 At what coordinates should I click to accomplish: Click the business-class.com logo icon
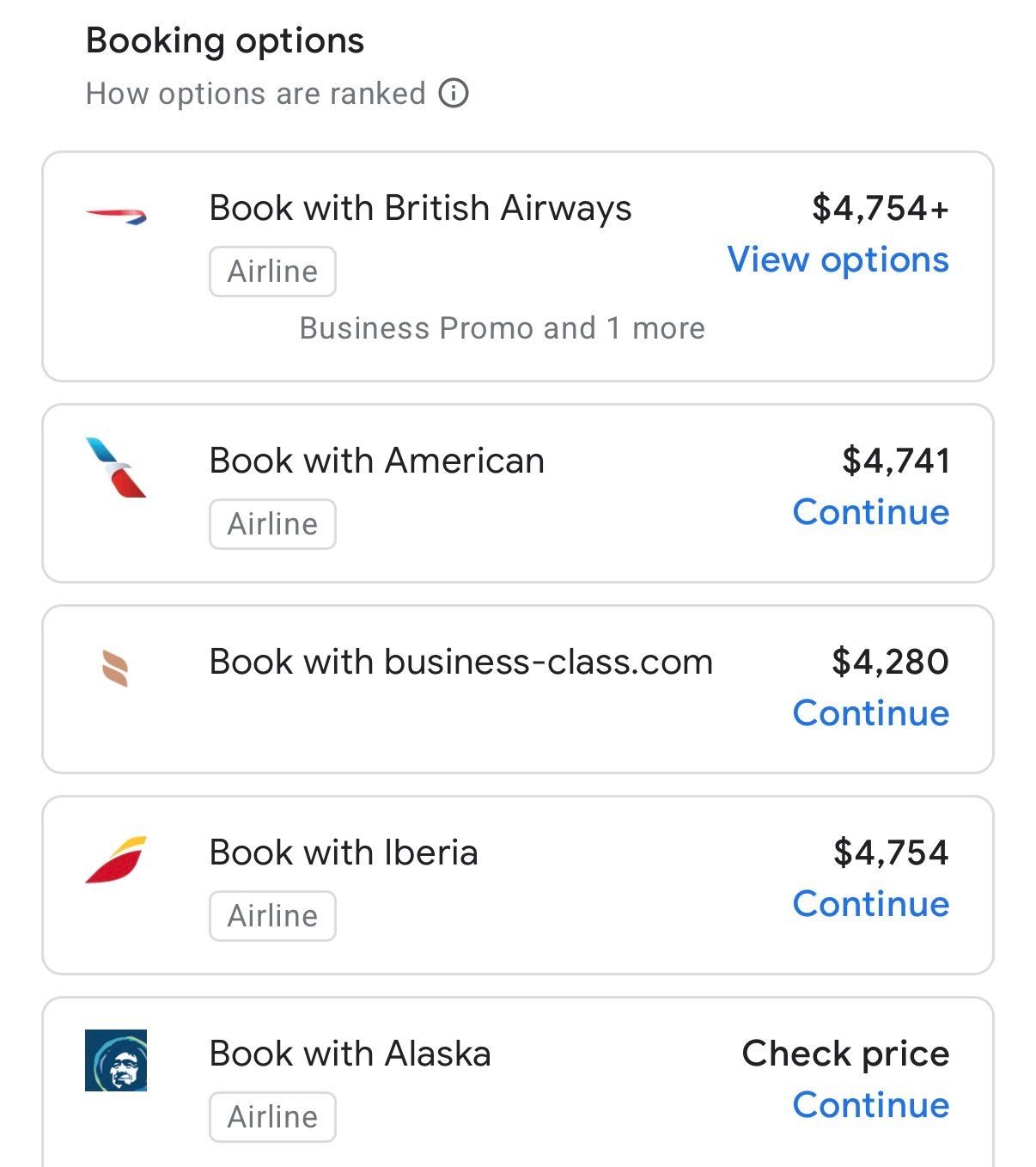tap(116, 669)
